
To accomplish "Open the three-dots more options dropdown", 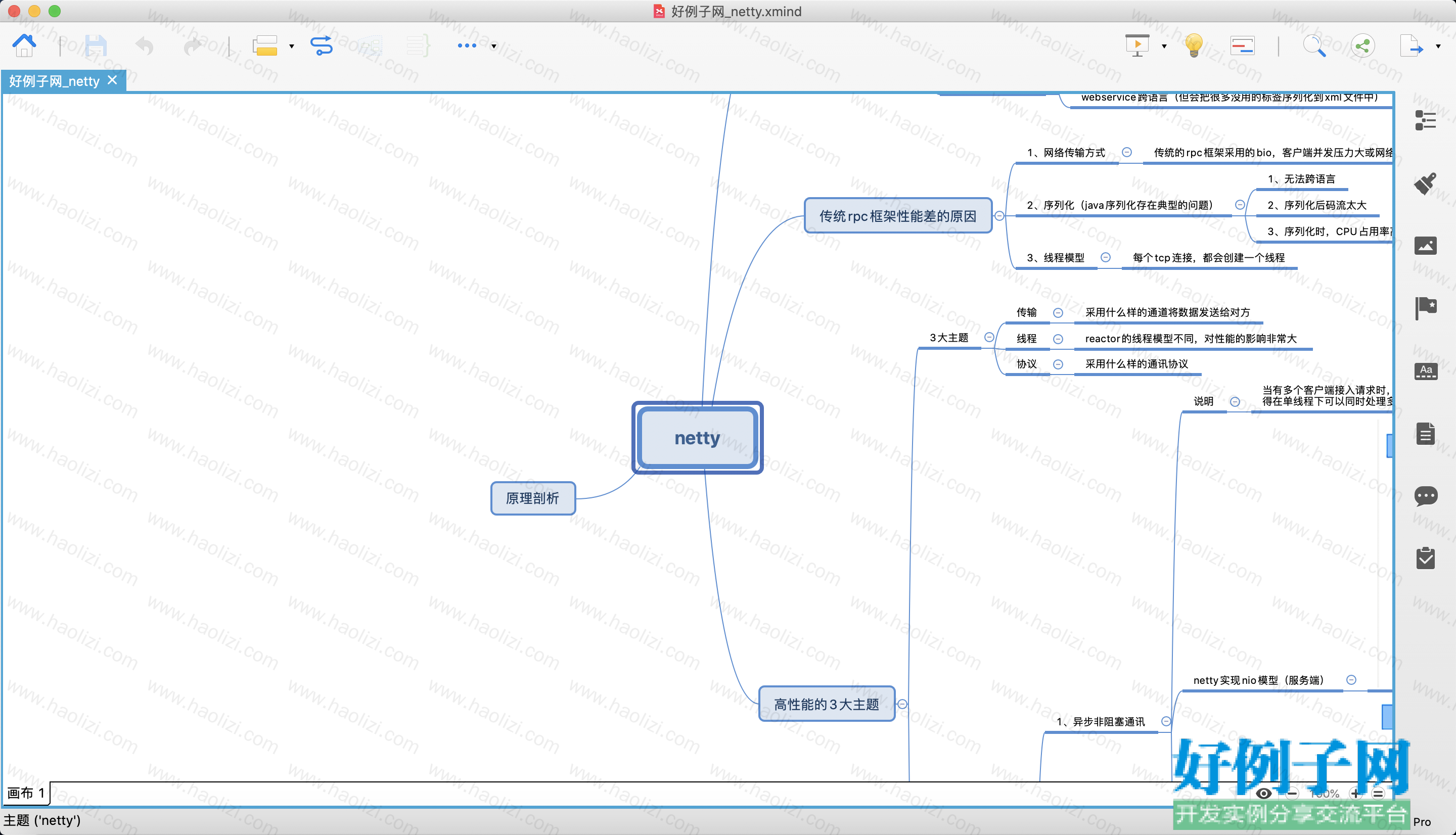I will 493,47.
